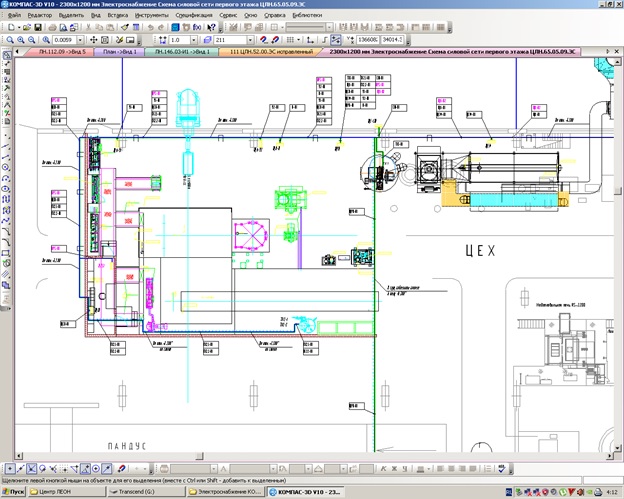The width and height of the screenshot is (624, 499).
Task: Open print preview
Action: 63,27
